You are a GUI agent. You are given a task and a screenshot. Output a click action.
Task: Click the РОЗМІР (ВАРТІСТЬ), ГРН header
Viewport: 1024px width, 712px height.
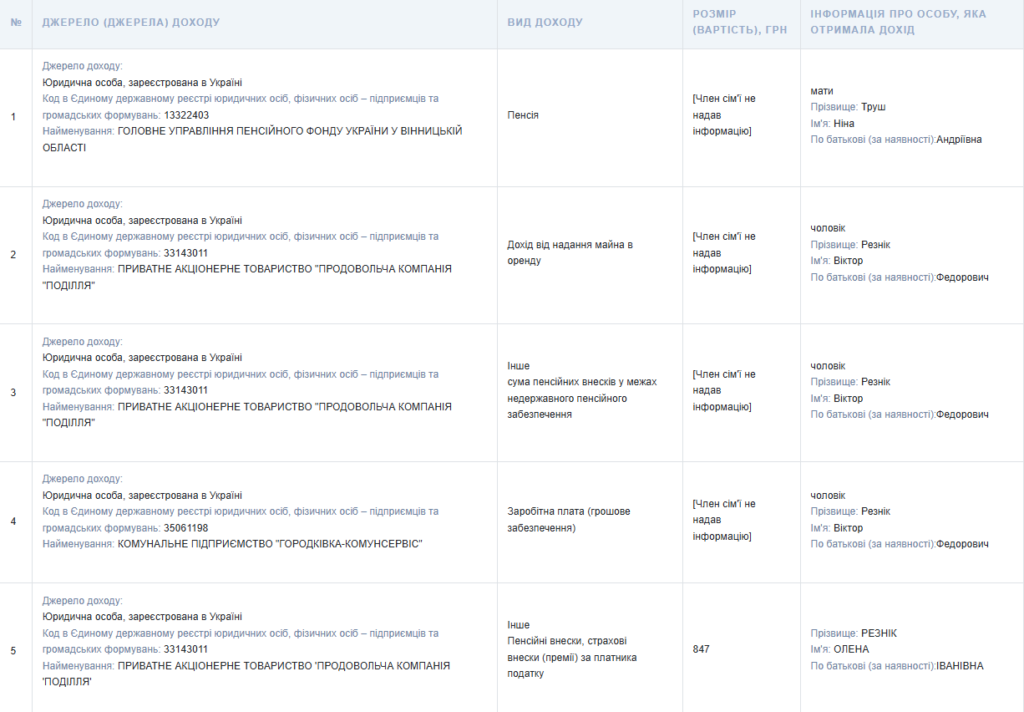[x=740, y=22]
